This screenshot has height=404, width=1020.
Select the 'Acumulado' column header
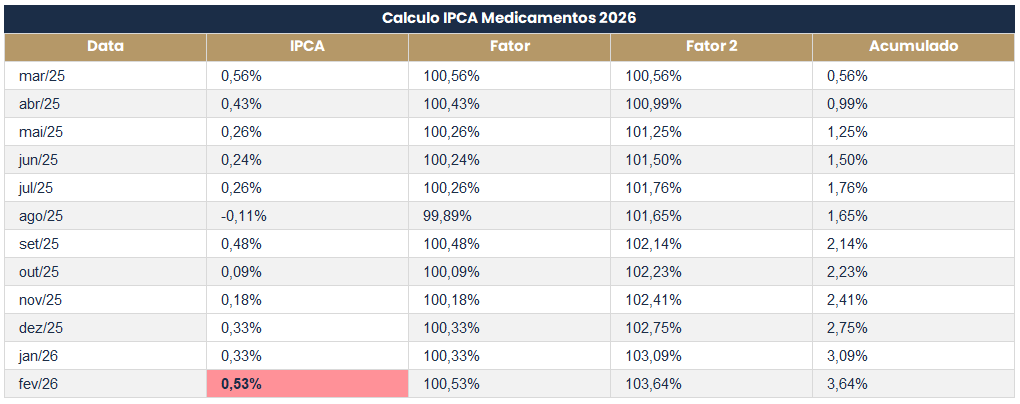click(913, 46)
